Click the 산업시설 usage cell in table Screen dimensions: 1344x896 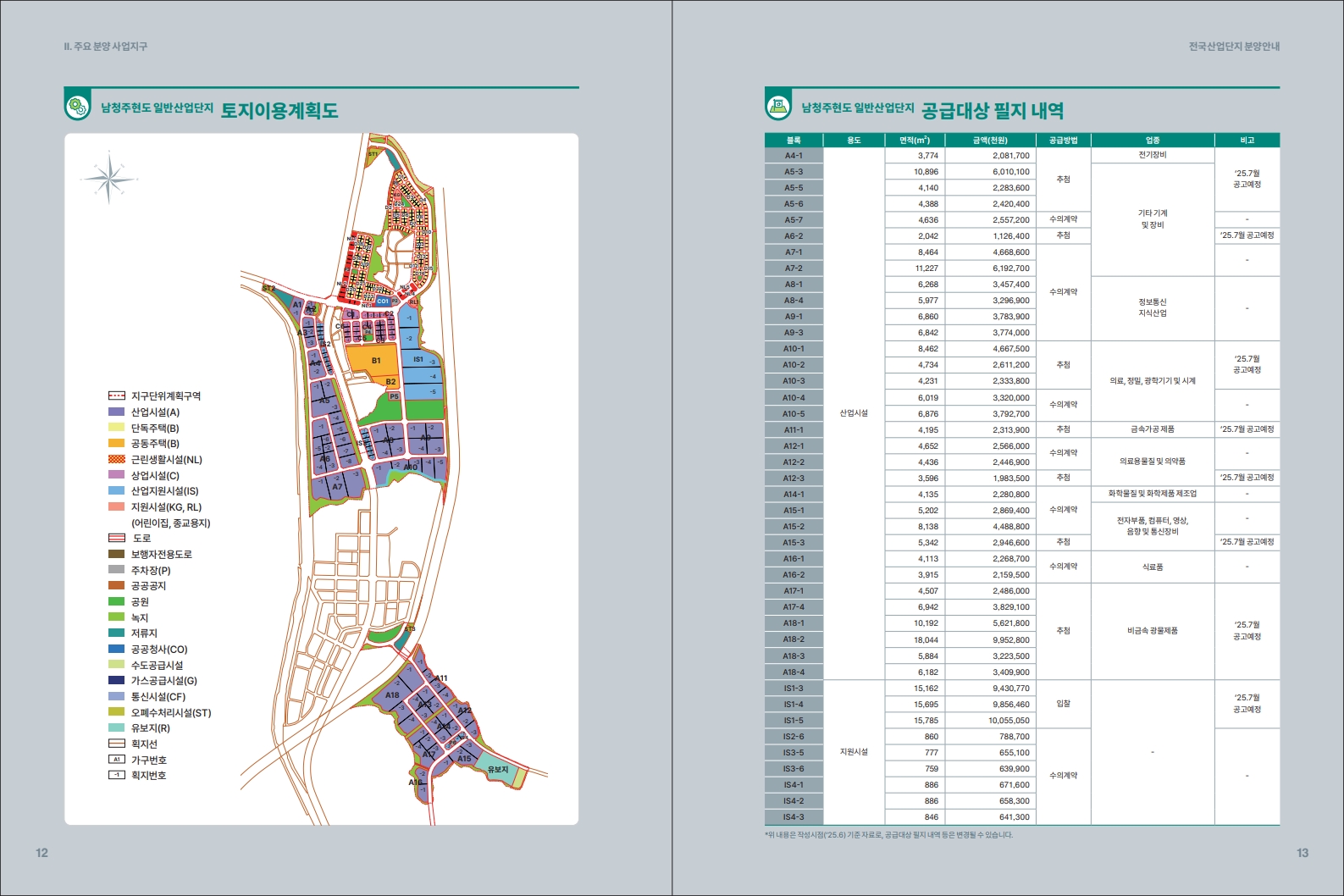pyautogui.click(x=854, y=413)
